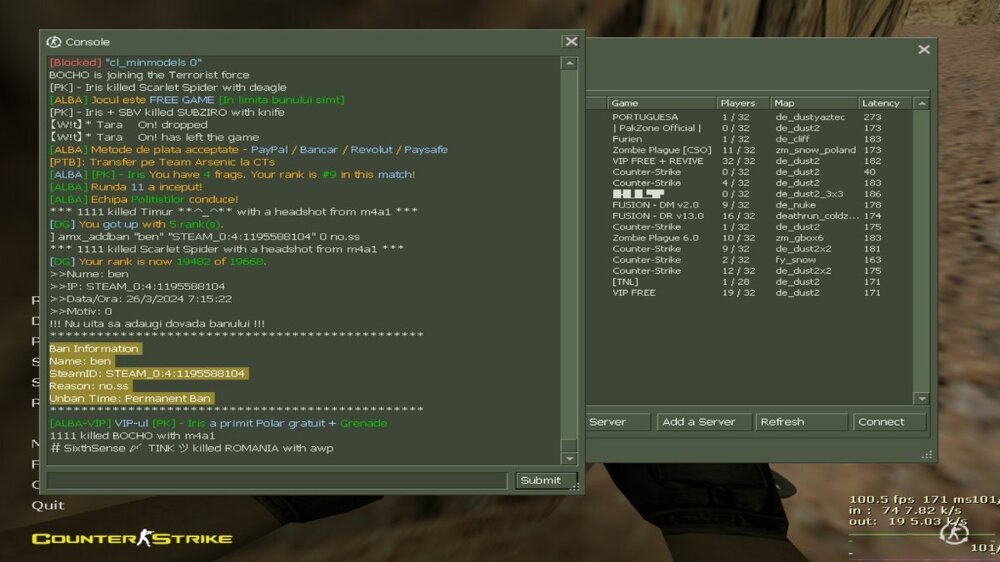Click the console scrollbar down arrow

(x=569, y=459)
